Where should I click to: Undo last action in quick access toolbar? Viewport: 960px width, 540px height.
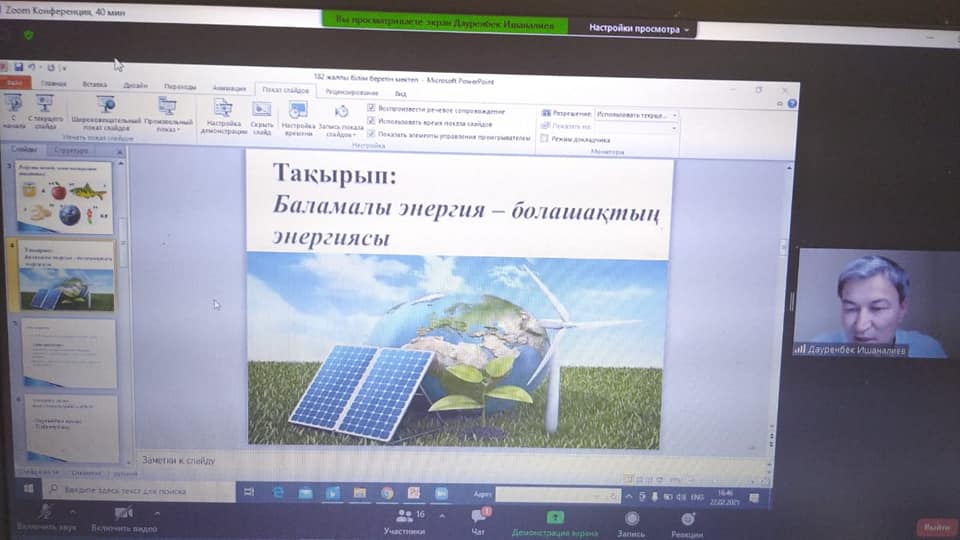click(32, 67)
